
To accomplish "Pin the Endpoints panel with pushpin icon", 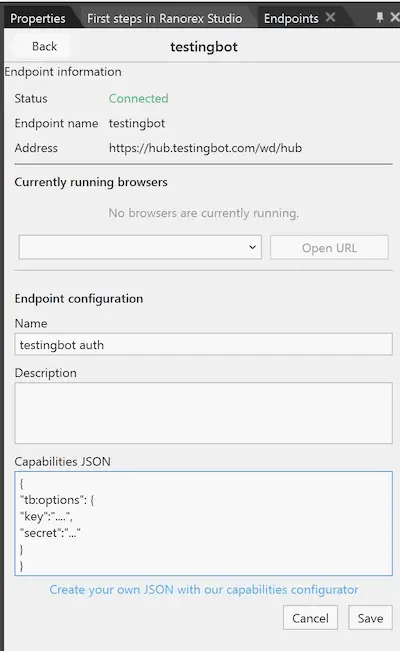I will (x=380, y=17).
